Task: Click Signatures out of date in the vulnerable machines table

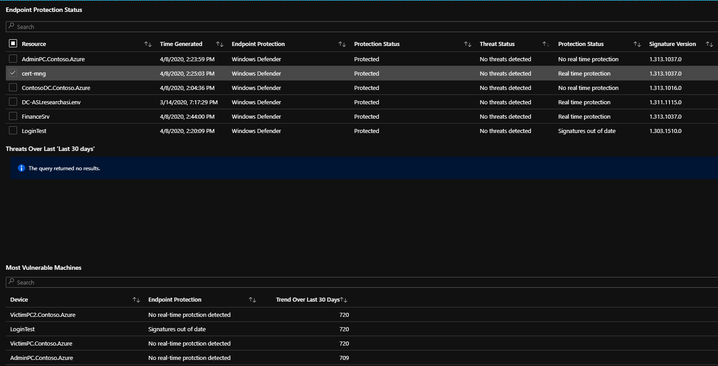Action: pos(177,329)
